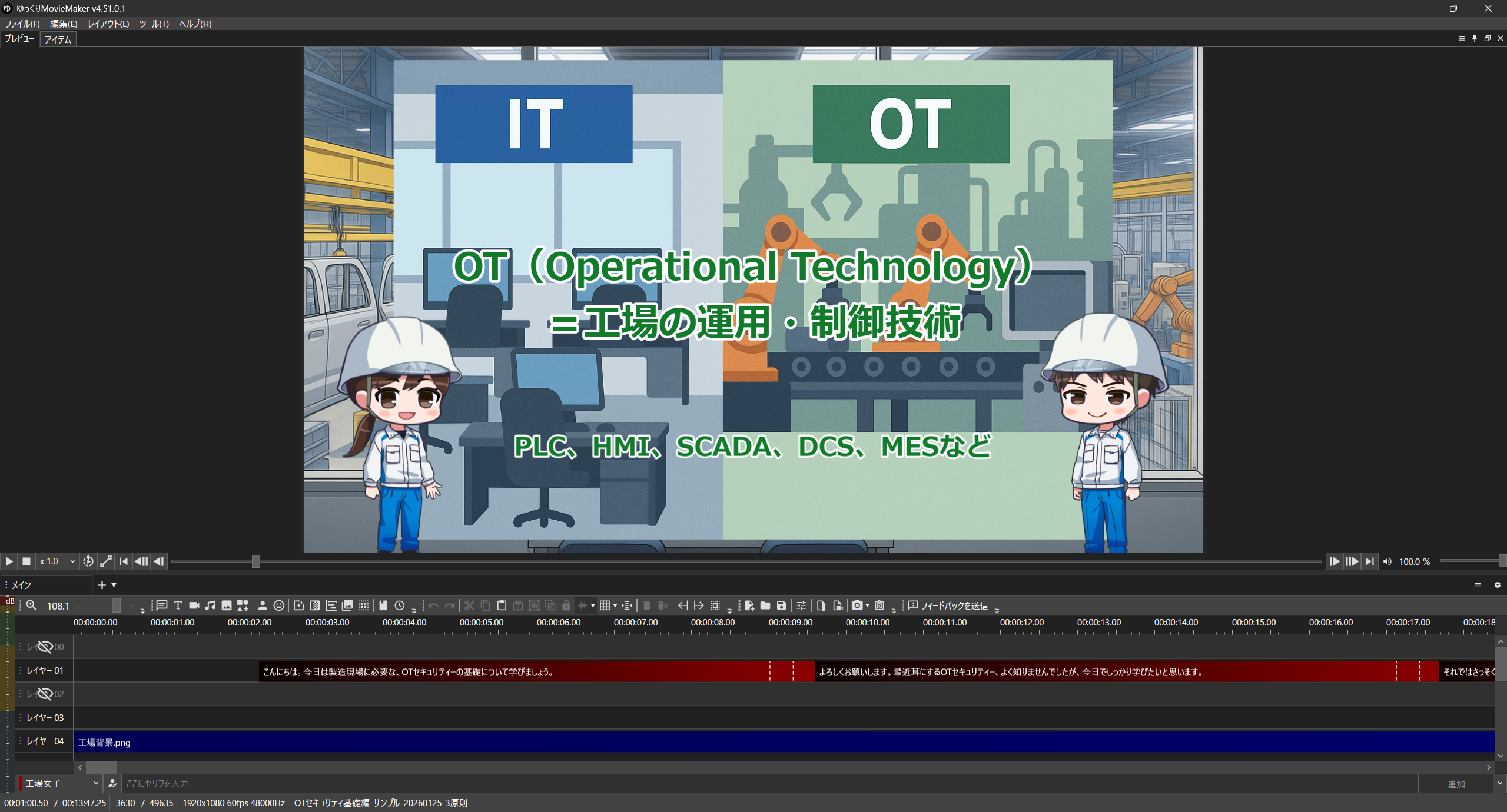Click the text item (T) icon
Screen dimensions: 1507x812
(178, 605)
